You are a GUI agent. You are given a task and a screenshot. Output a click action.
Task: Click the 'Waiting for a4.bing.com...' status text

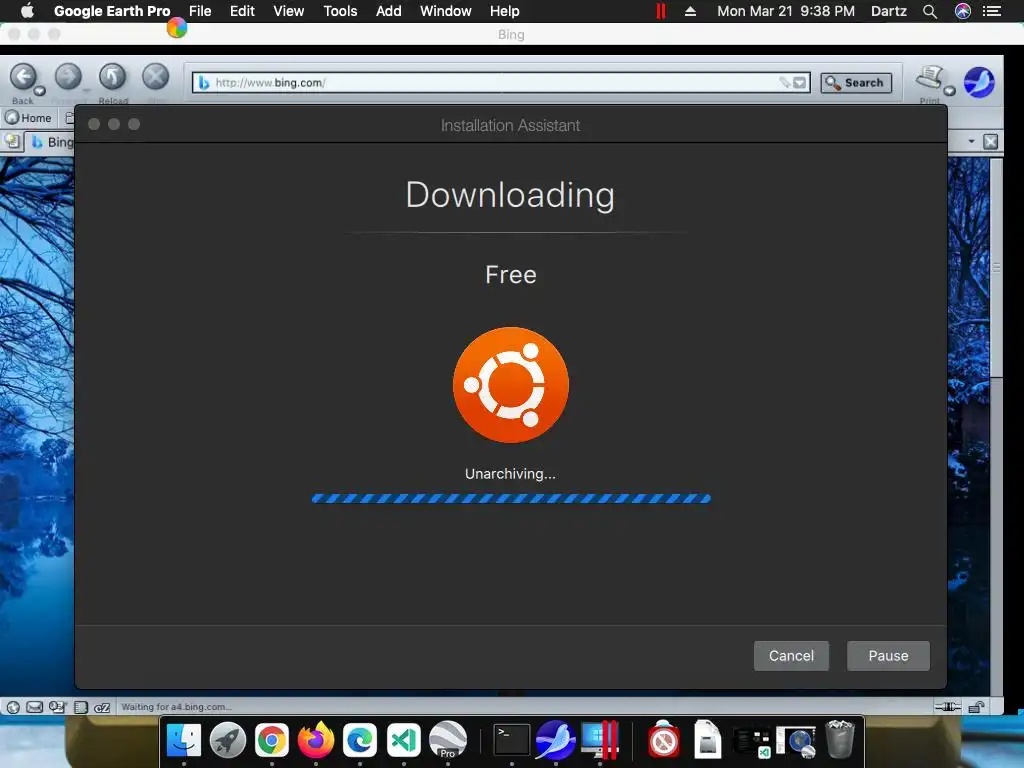(176, 707)
